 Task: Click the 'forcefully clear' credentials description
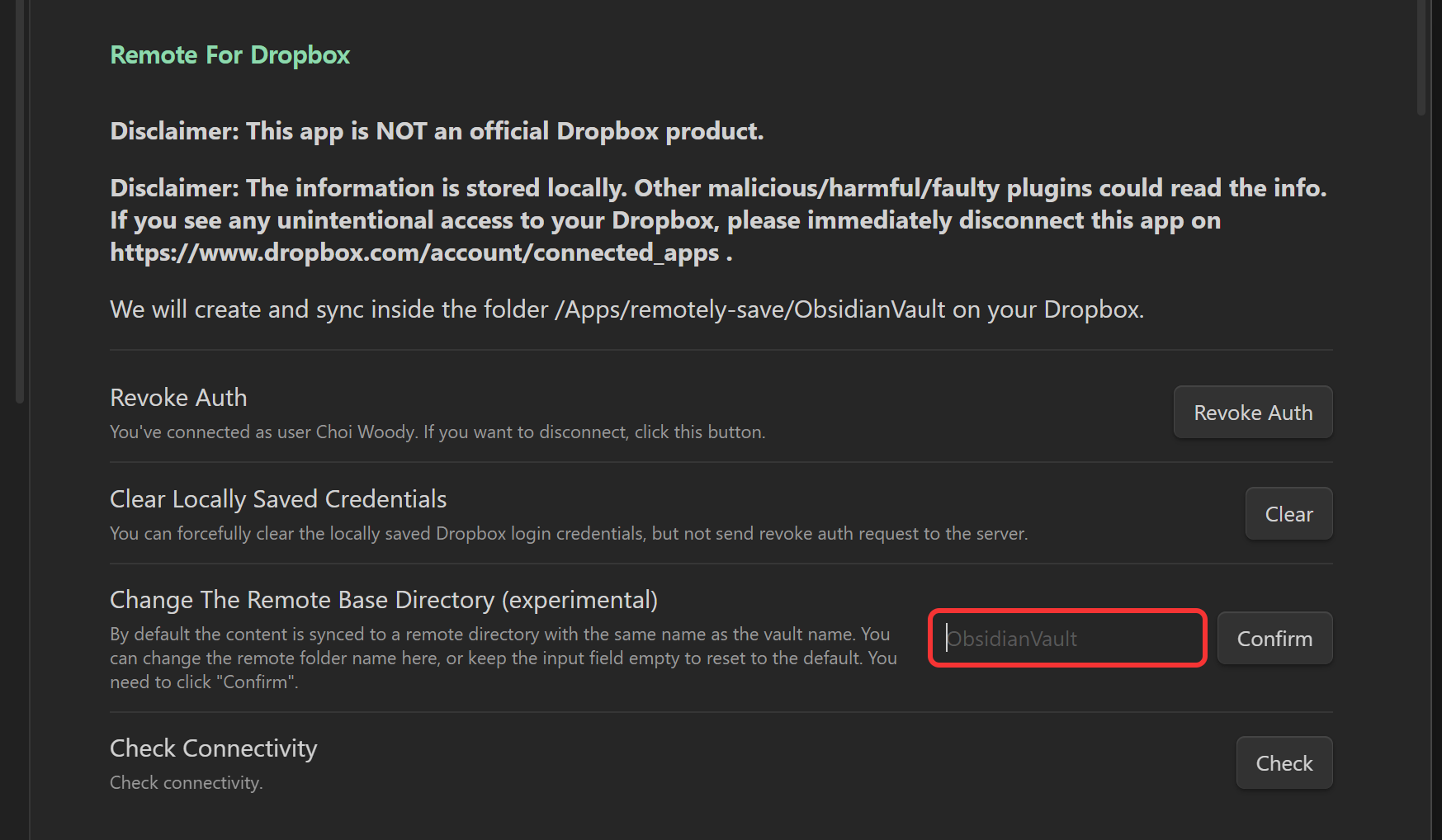click(569, 534)
